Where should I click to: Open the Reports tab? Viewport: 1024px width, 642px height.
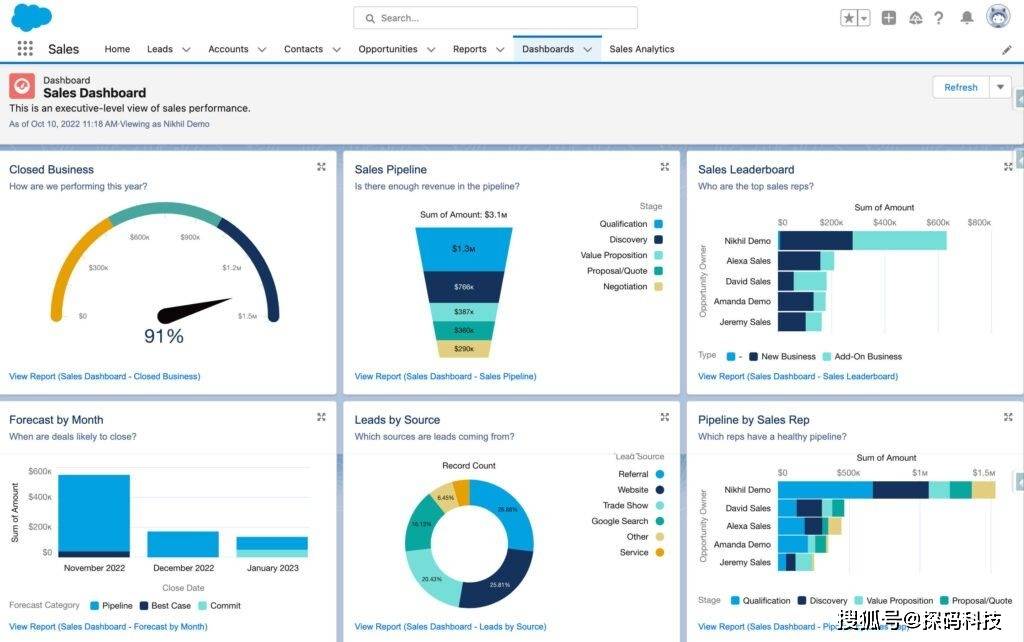[470, 49]
